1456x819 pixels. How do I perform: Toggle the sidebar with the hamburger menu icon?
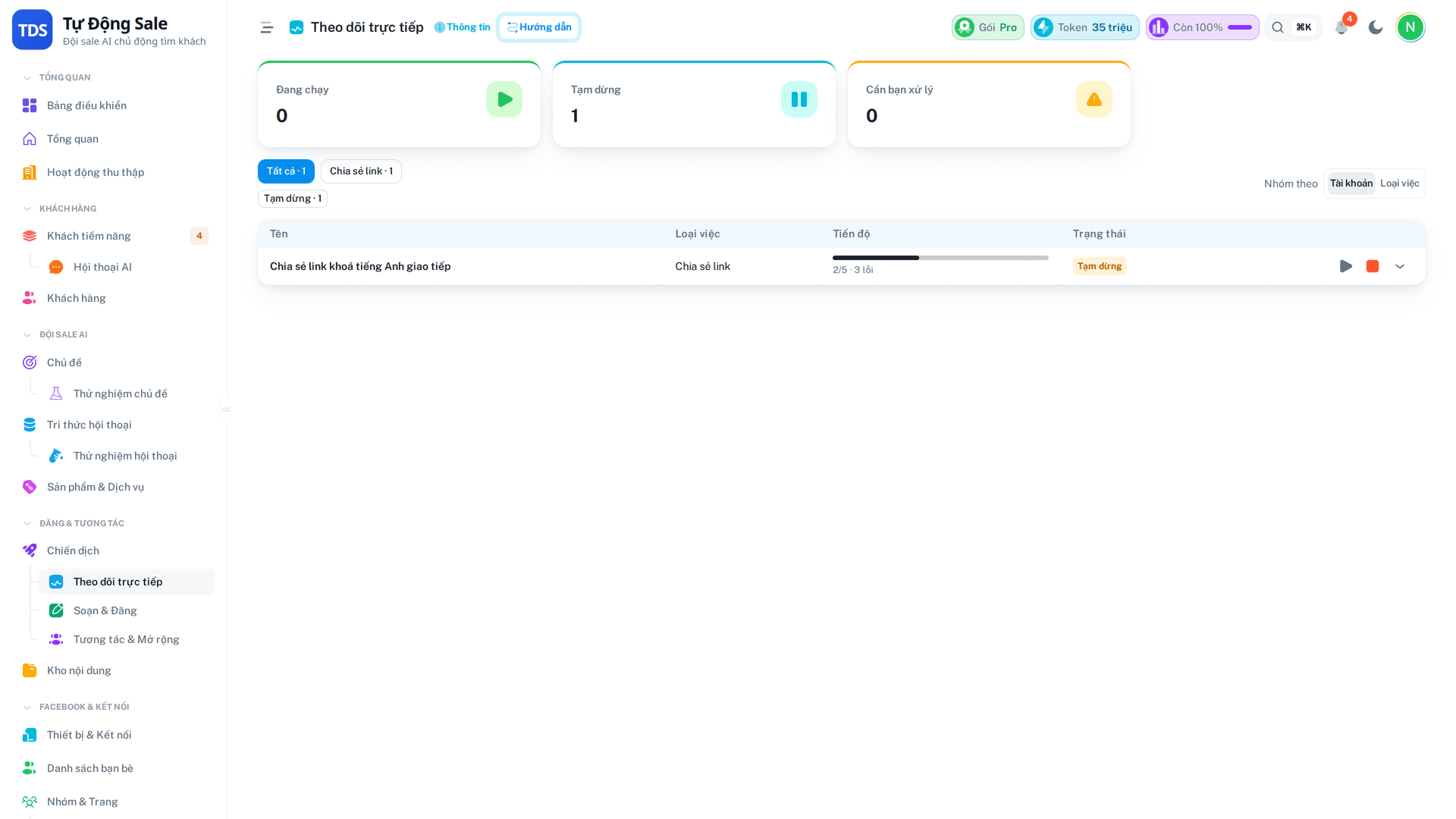coord(266,27)
